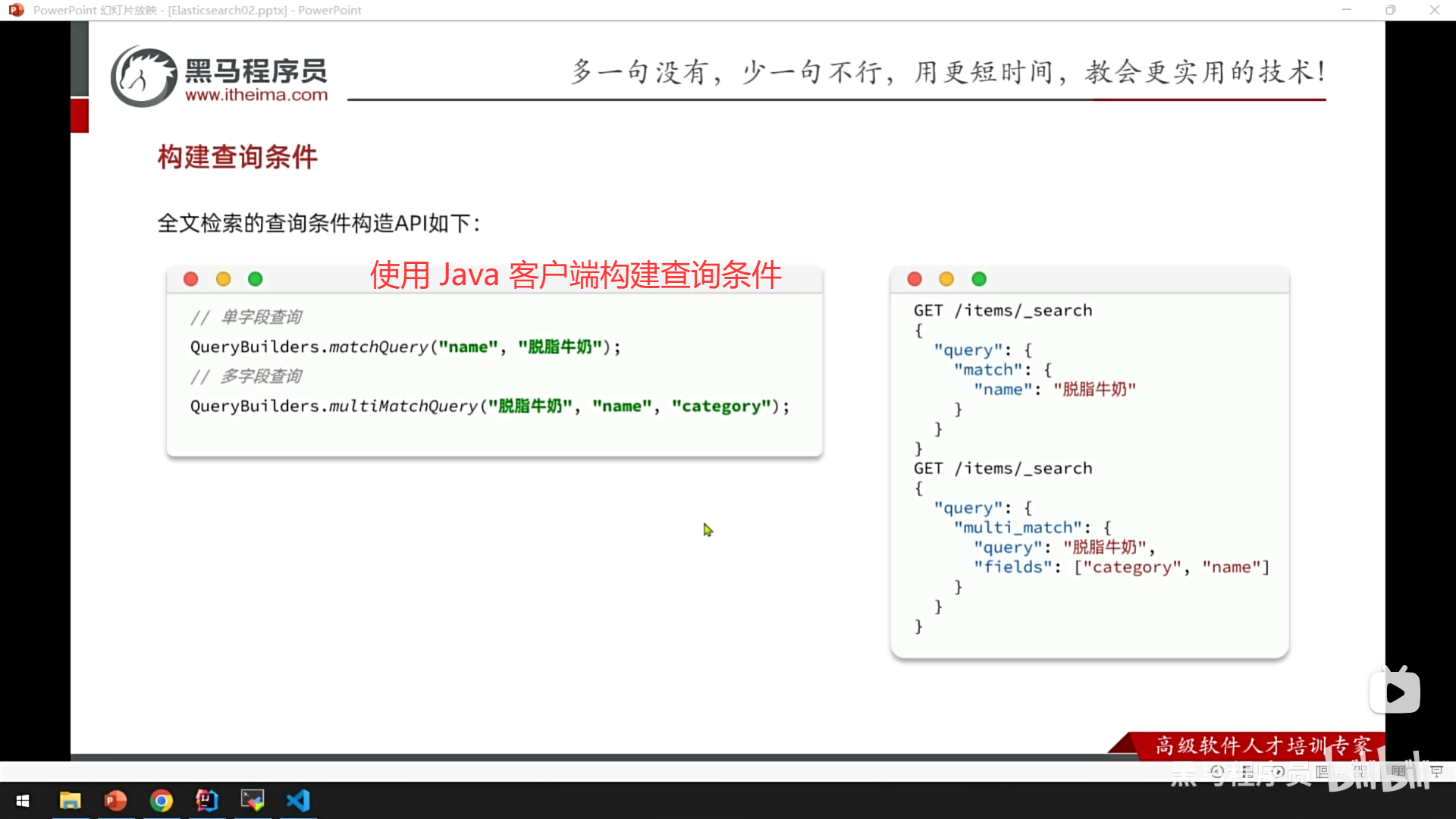Image resolution: width=1456 pixels, height=819 pixels.
Task: Open Visual Studio Code from taskbar
Action: pyautogui.click(x=298, y=801)
